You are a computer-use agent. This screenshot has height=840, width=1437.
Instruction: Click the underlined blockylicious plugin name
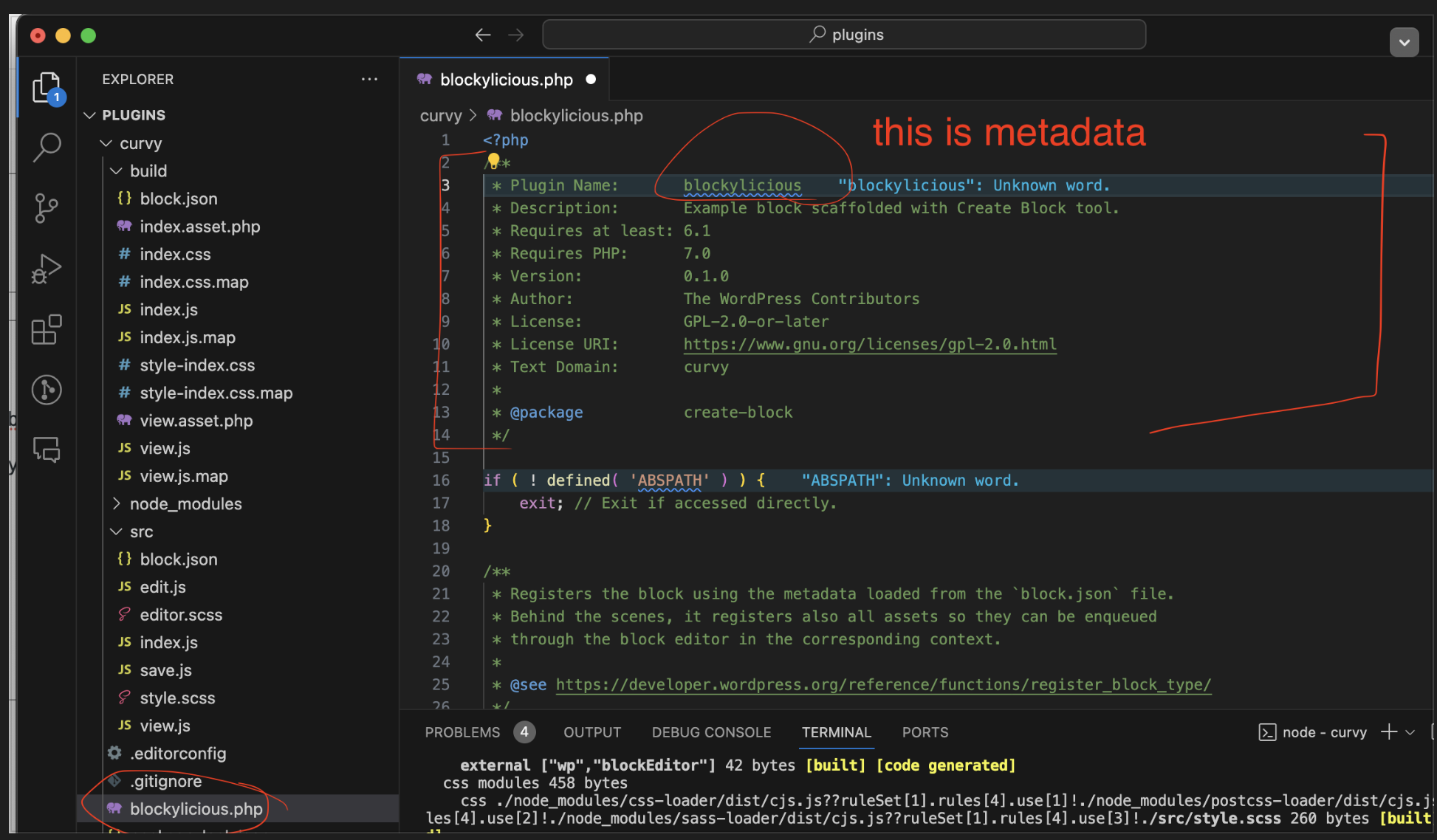point(742,185)
